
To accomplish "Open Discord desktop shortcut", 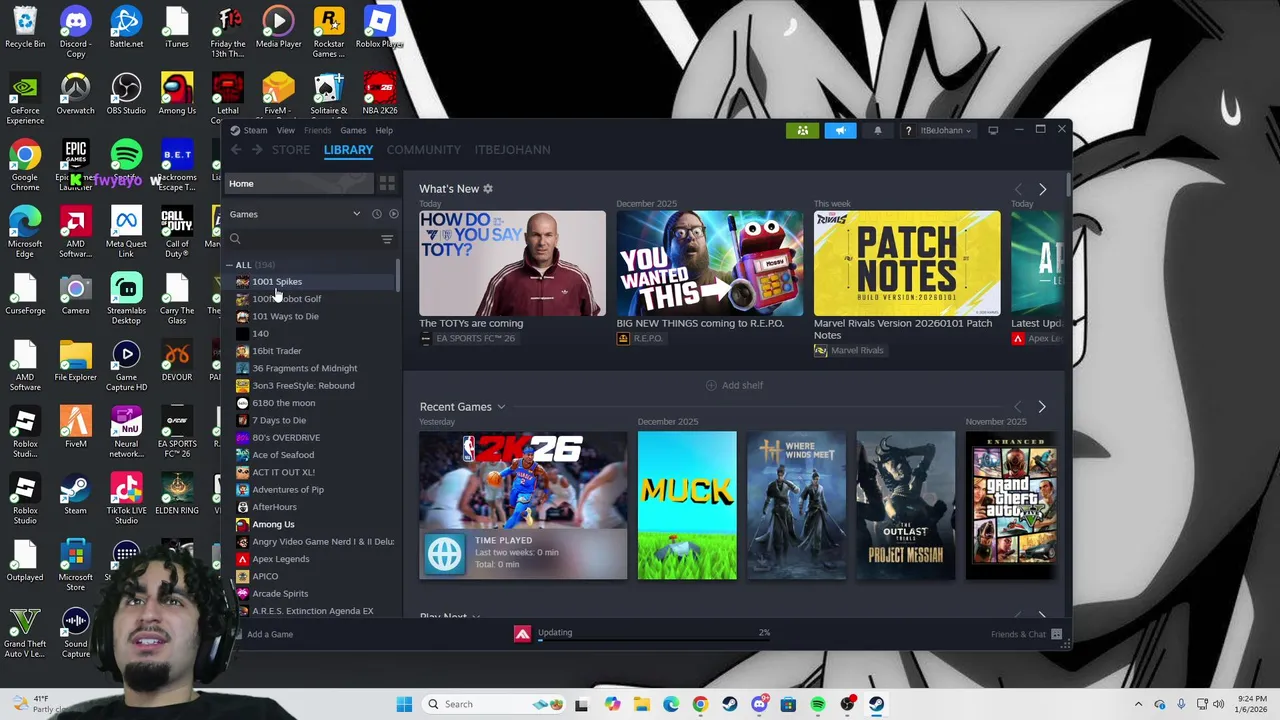I will [75, 29].
